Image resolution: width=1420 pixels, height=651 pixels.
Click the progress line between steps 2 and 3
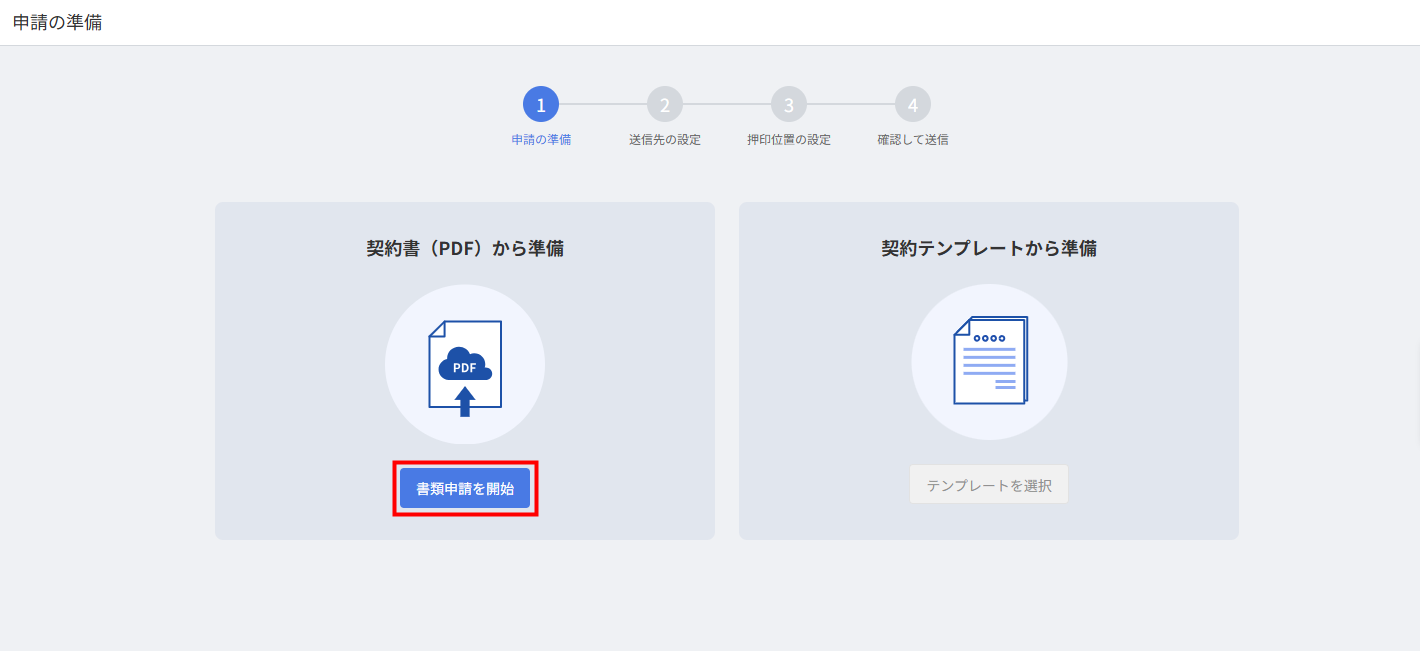point(727,104)
